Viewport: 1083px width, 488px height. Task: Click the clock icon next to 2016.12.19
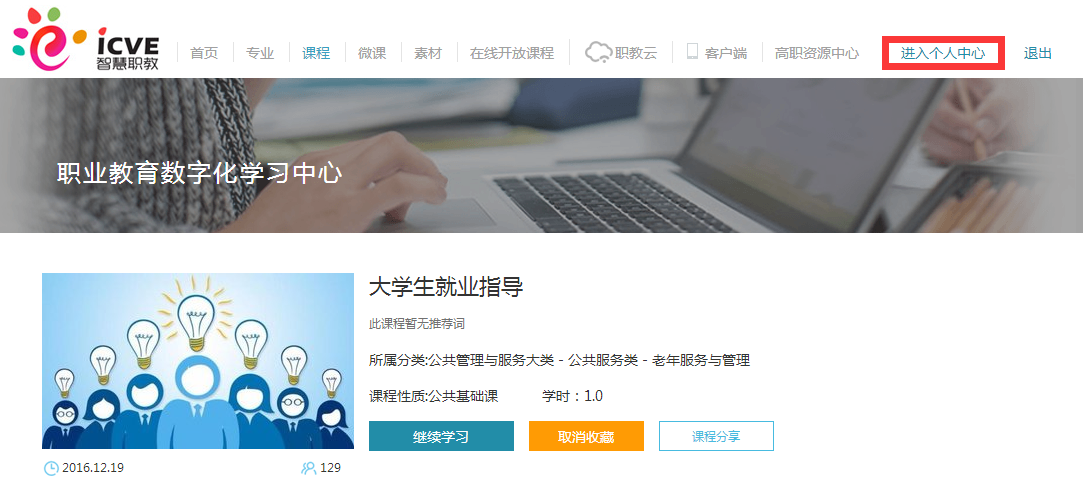[51, 468]
